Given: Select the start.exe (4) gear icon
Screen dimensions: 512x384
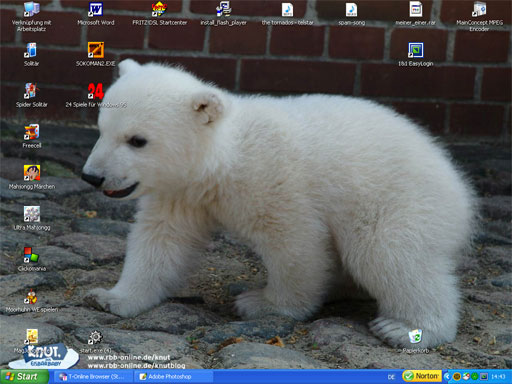Looking at the screenshot, I should click(x=95, y=337).
